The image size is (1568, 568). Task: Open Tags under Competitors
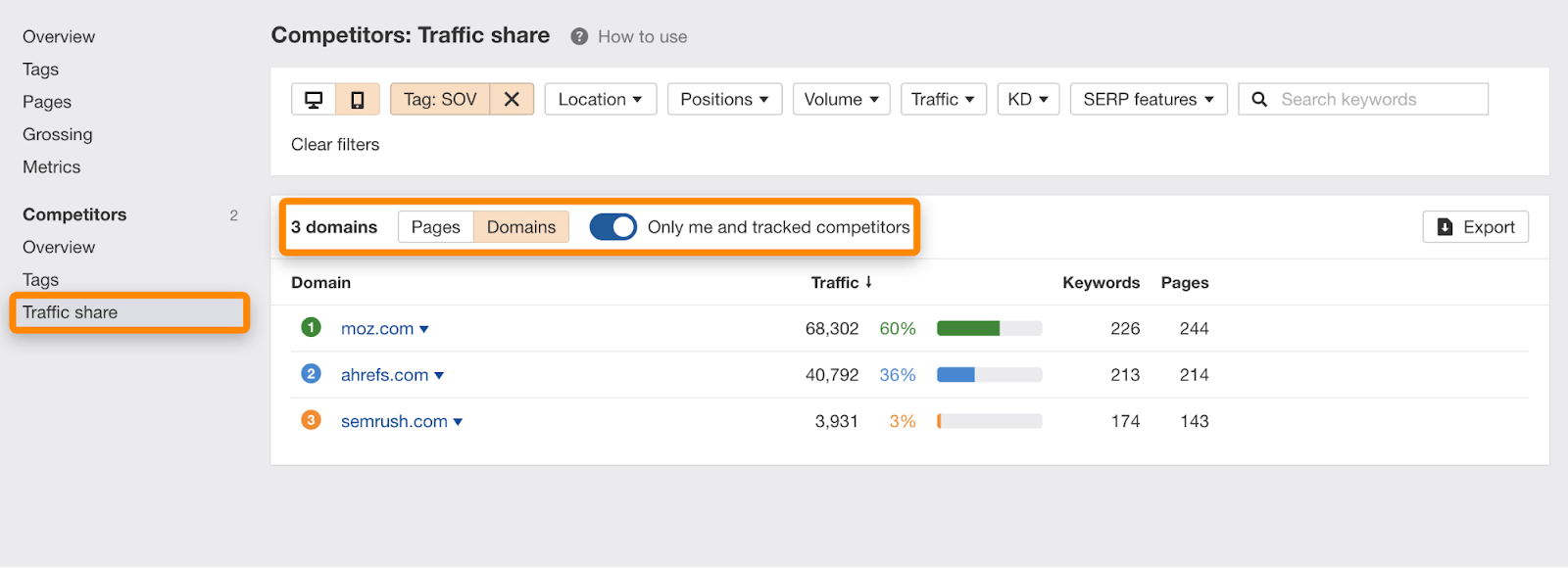click(41, 280)
